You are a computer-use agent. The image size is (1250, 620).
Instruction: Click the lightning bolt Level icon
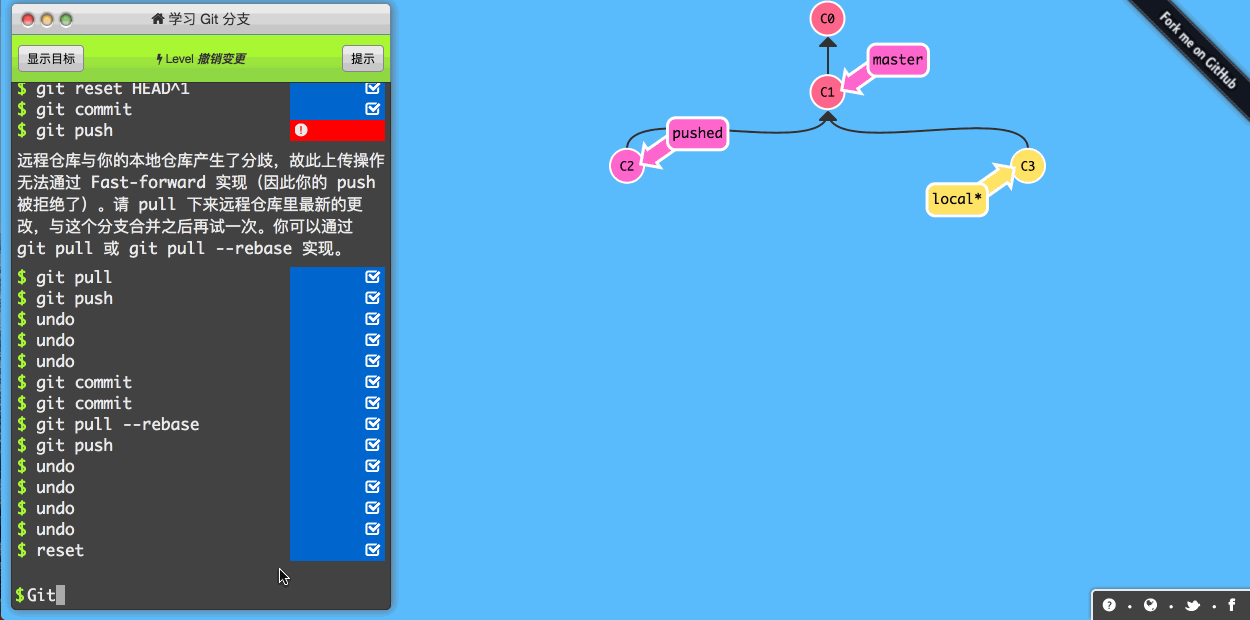[x=160, y=59]
